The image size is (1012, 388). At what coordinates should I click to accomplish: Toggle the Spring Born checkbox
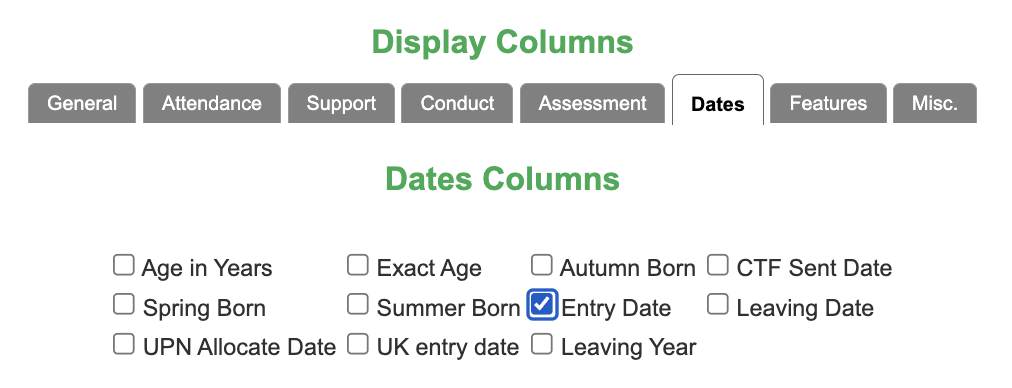pos(123,305)
